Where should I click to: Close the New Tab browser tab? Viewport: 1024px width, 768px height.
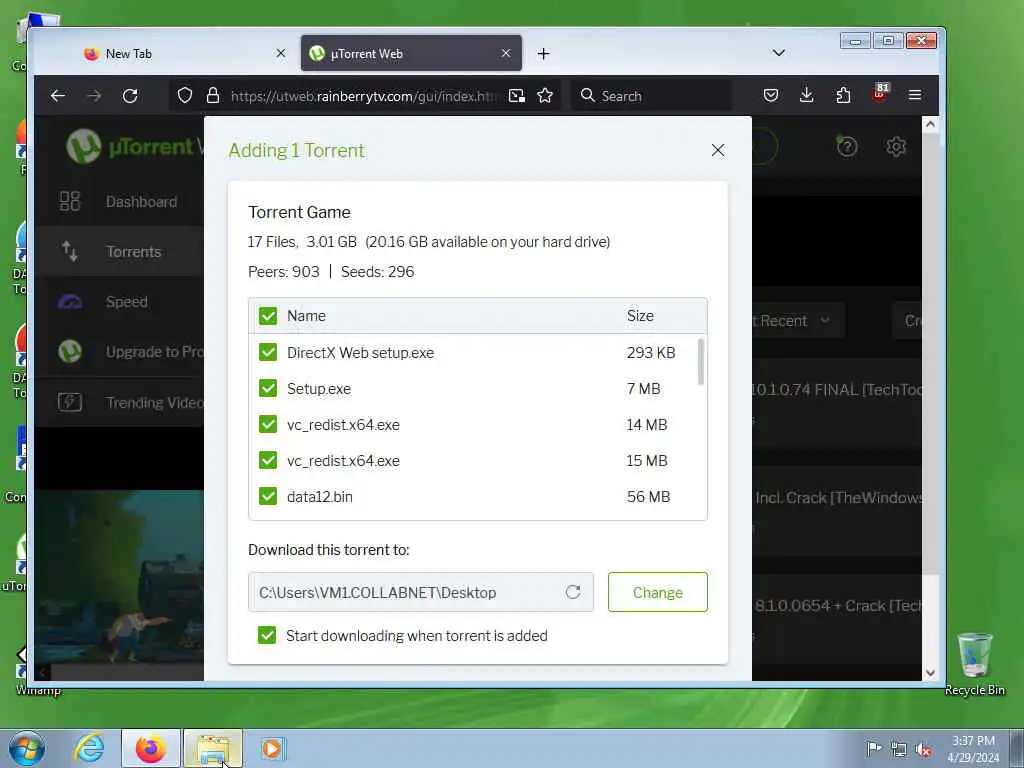281,54
